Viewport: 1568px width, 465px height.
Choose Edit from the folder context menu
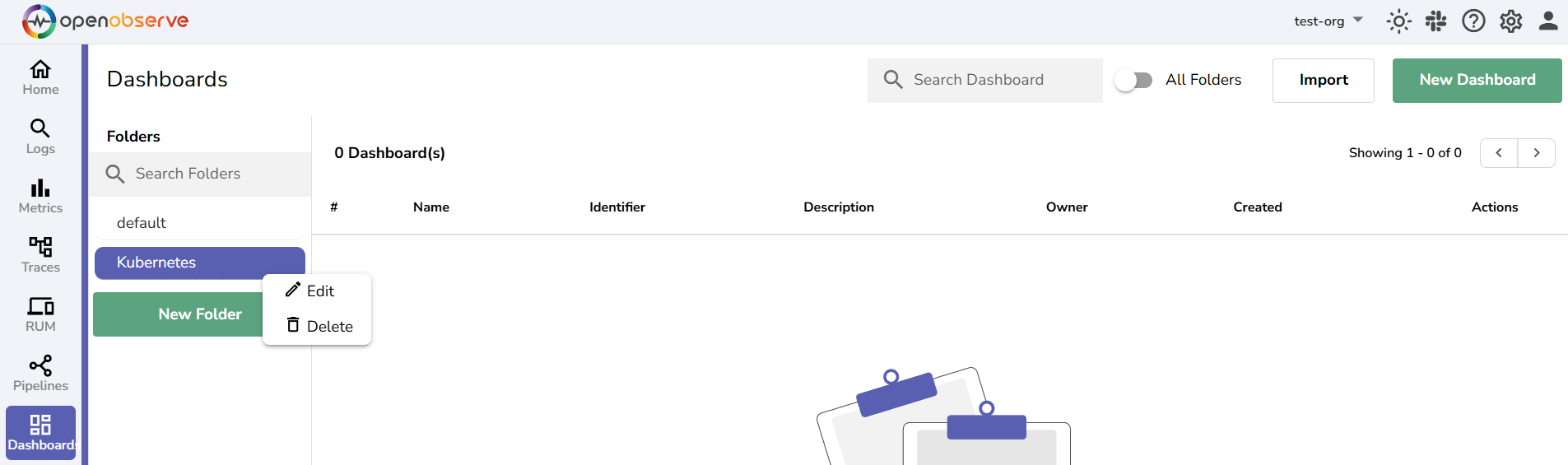tap(317, 291)
